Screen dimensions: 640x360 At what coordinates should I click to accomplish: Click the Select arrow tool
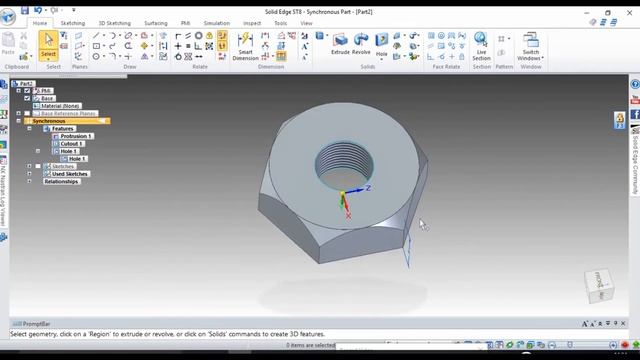pyautogui.click(x=48, y=40)
